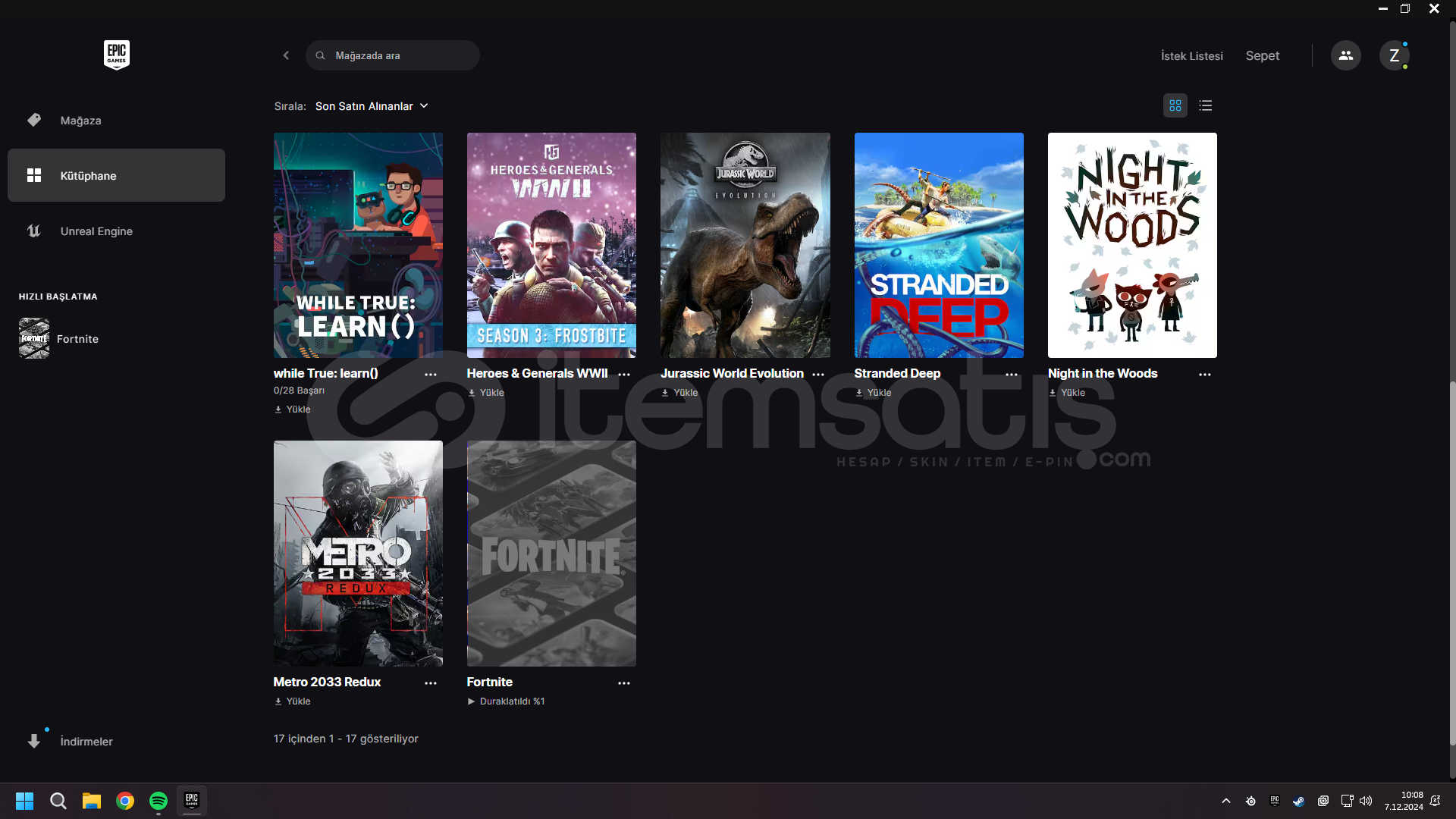
Task: Click the Metro 2033 Redux title
Action: point(327,682)
